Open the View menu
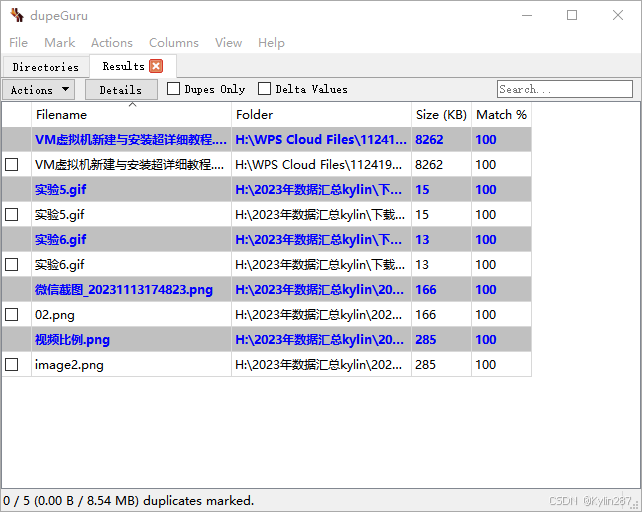Screen dimensions: 642x512 (228, 43)
